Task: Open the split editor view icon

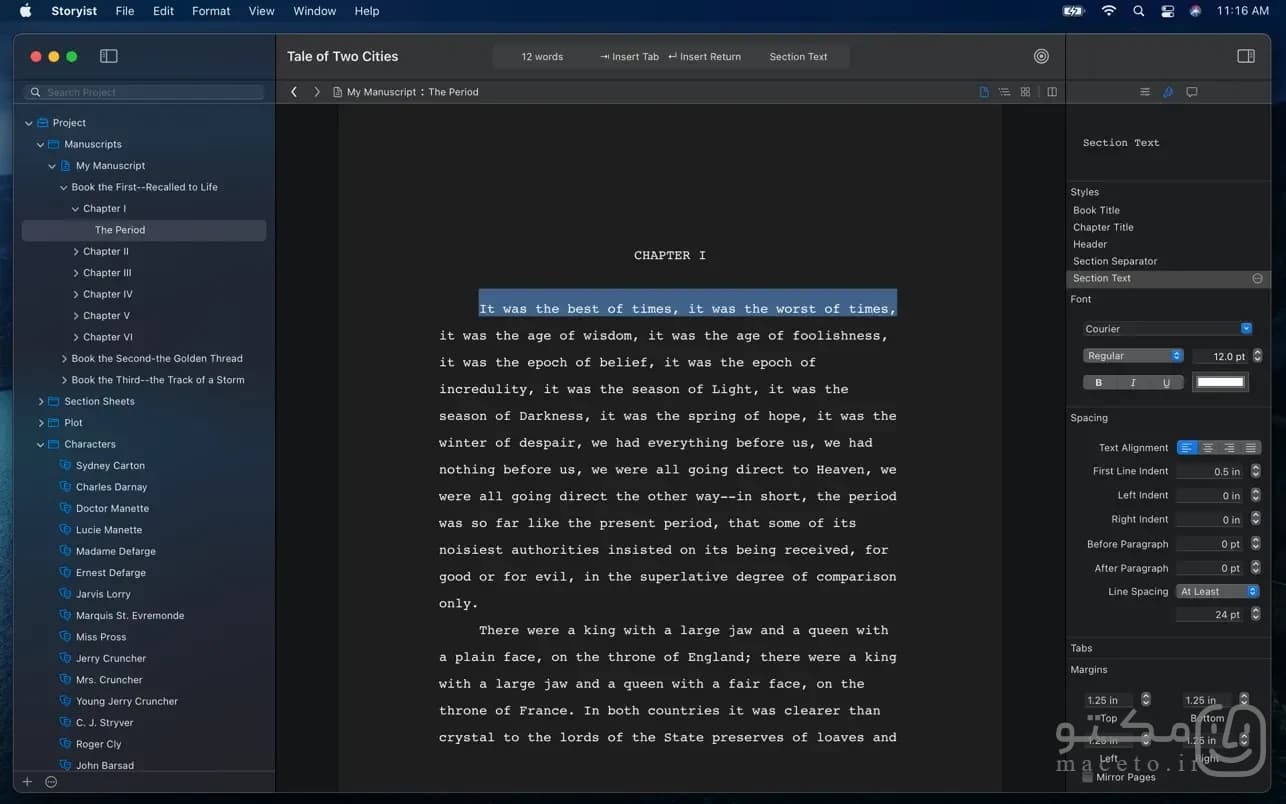Action: (x=1052, y=92)
